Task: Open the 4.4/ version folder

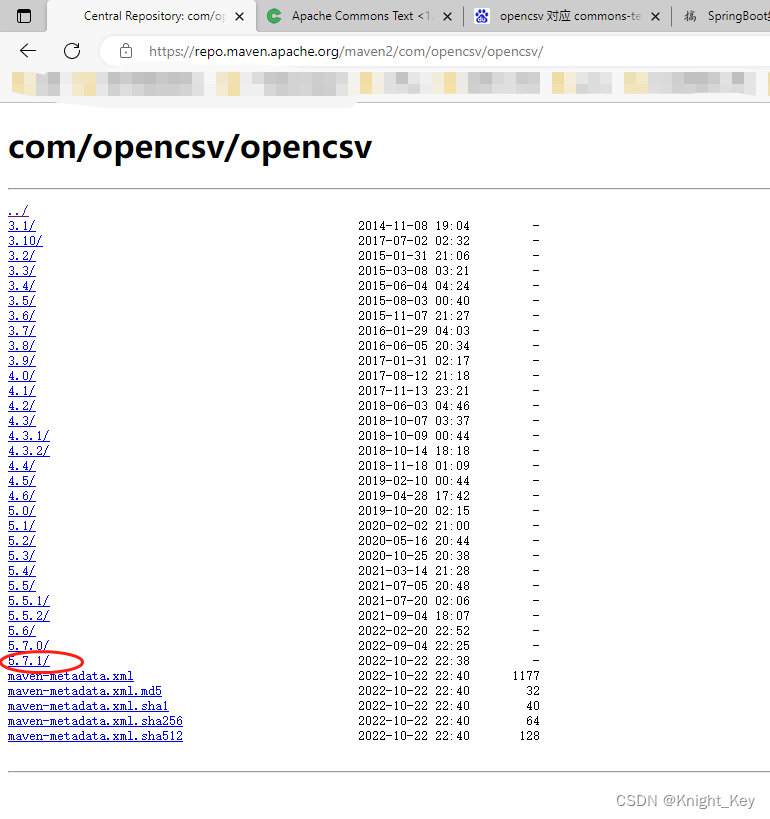Action: (x=21, y=466)
